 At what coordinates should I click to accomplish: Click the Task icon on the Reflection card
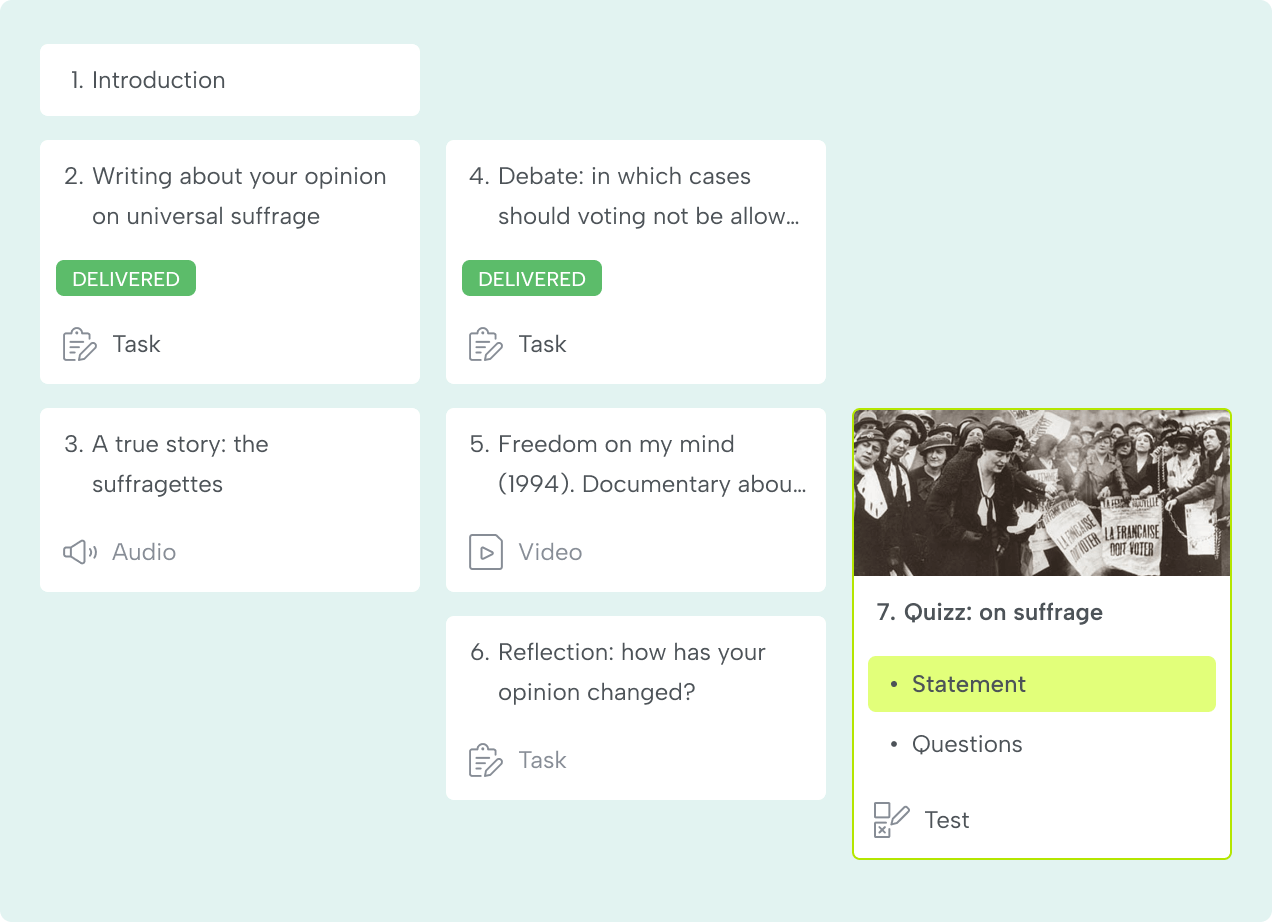(x=486, y=759)
